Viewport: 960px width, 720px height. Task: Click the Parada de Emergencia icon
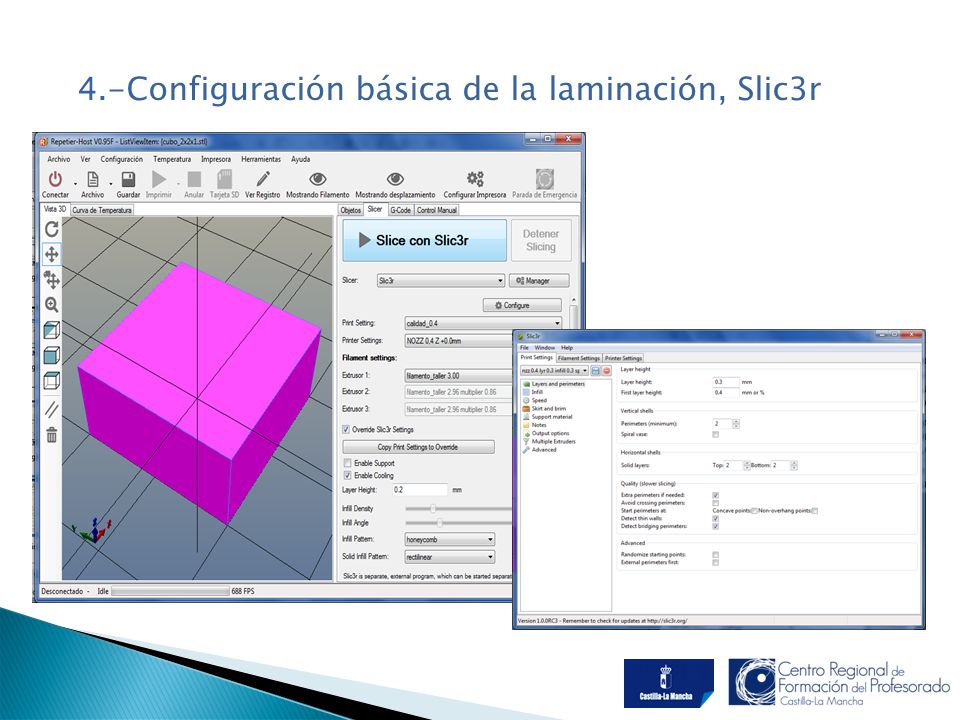click(544, 179)
